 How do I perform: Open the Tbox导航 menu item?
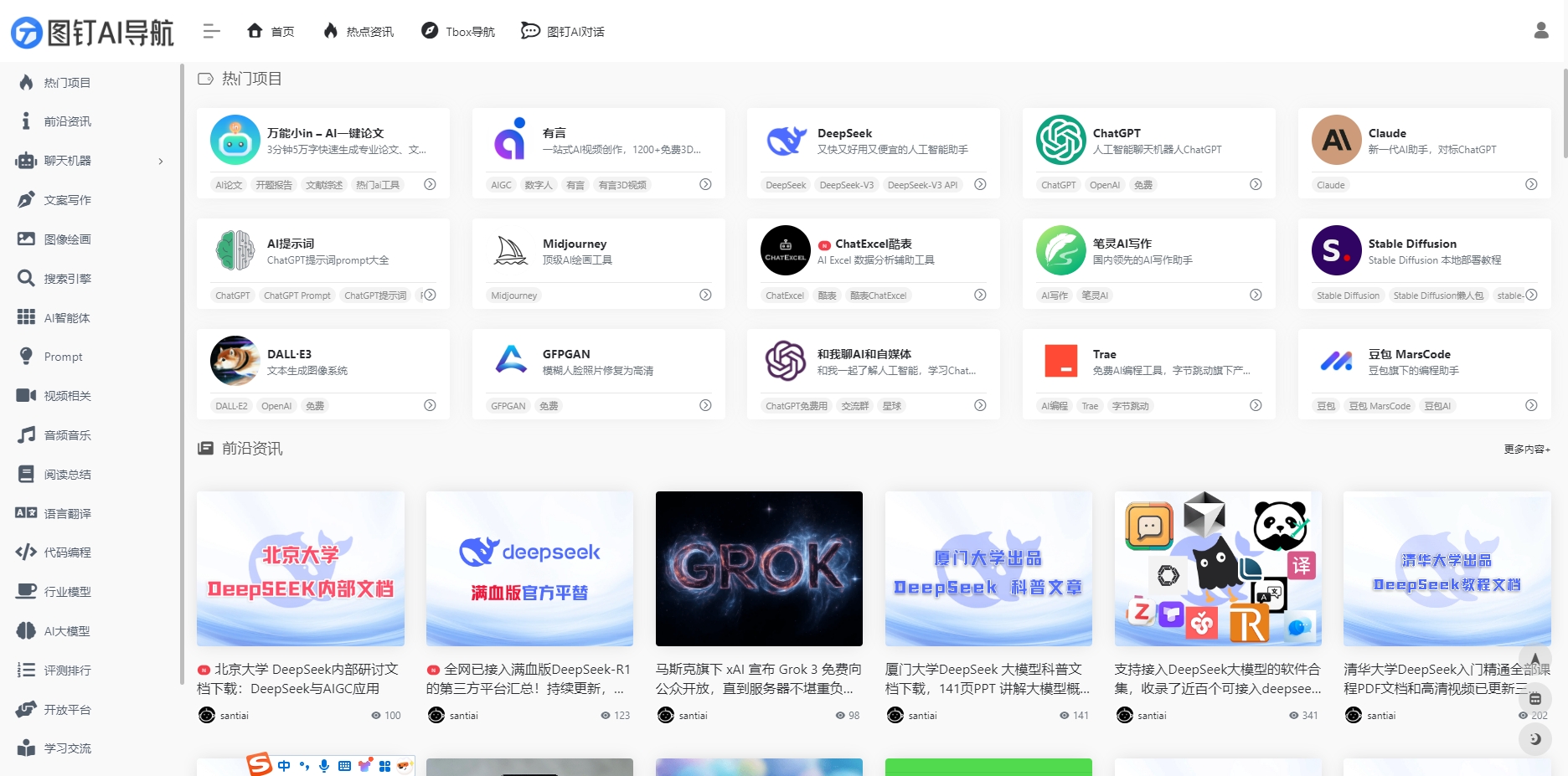coord(458,32)
